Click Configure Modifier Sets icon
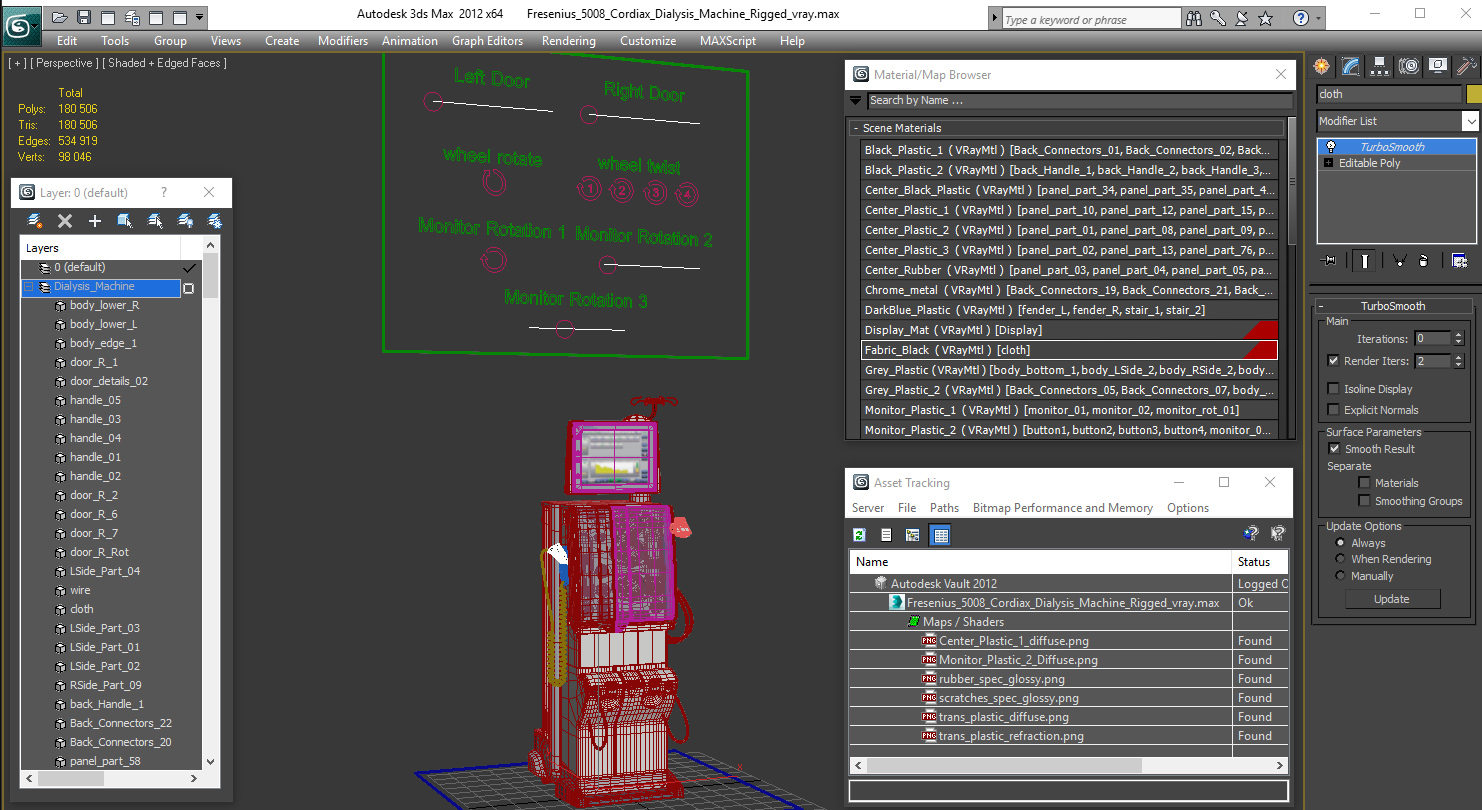 (1459, 261)
